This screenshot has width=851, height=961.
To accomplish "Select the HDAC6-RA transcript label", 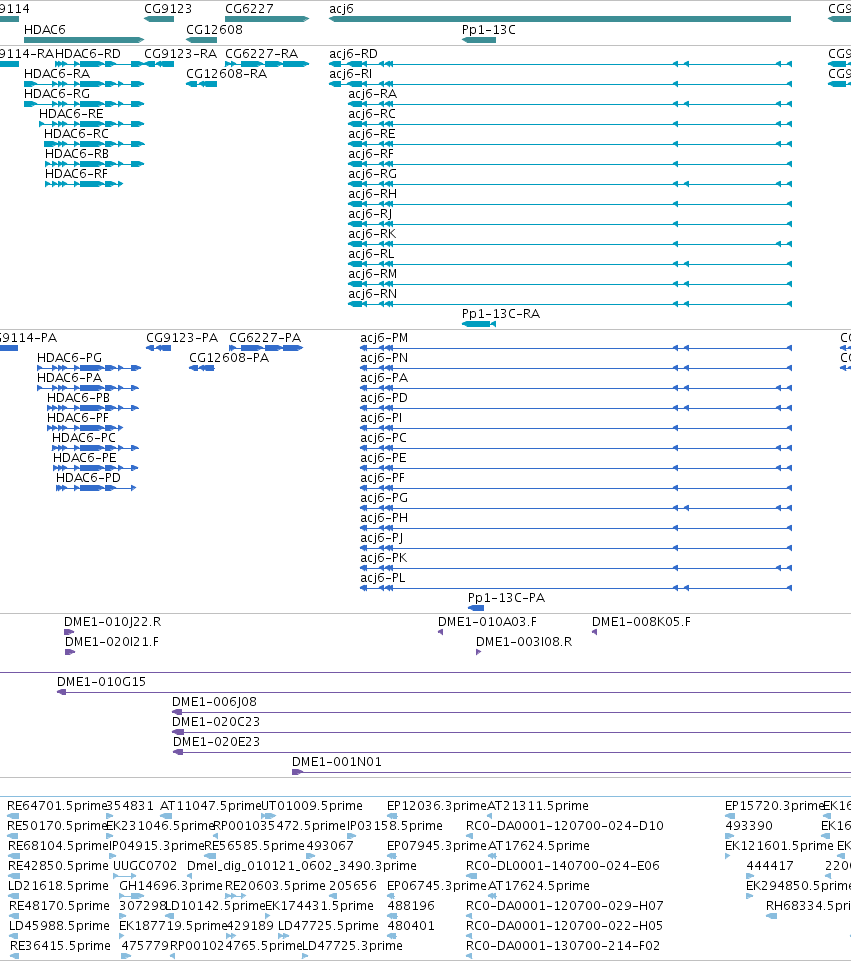I will [57, 74].
